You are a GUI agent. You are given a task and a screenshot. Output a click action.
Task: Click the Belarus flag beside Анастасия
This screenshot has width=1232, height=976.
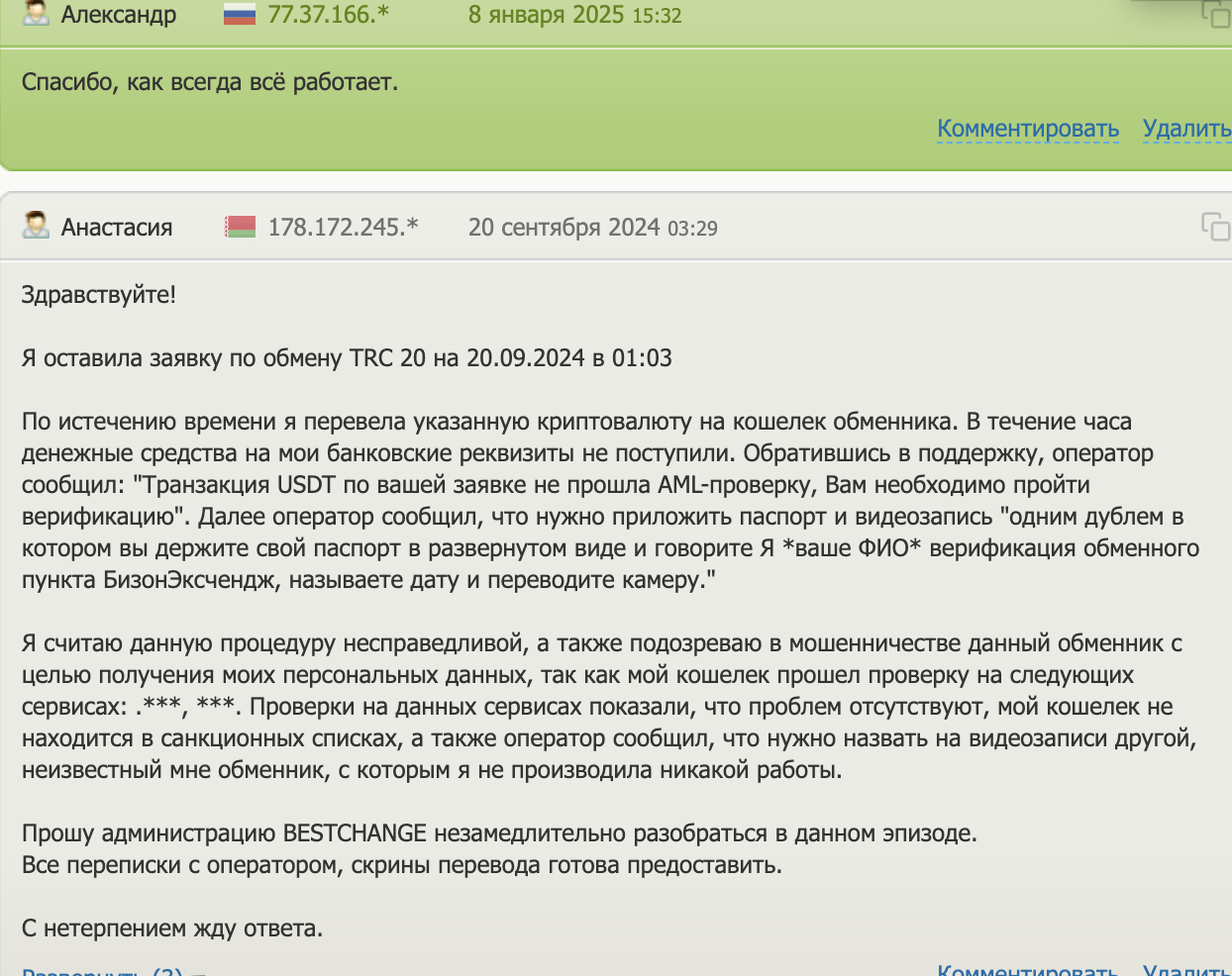[239, 227]
